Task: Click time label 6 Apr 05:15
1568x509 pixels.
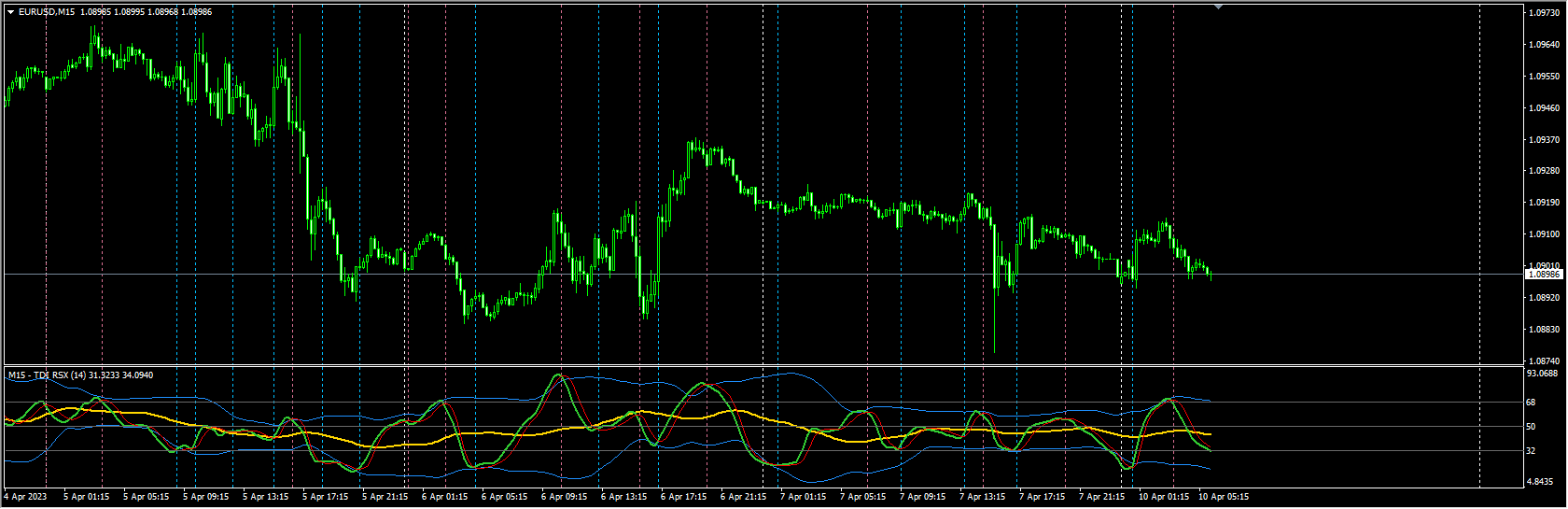Action: point(505,497)
